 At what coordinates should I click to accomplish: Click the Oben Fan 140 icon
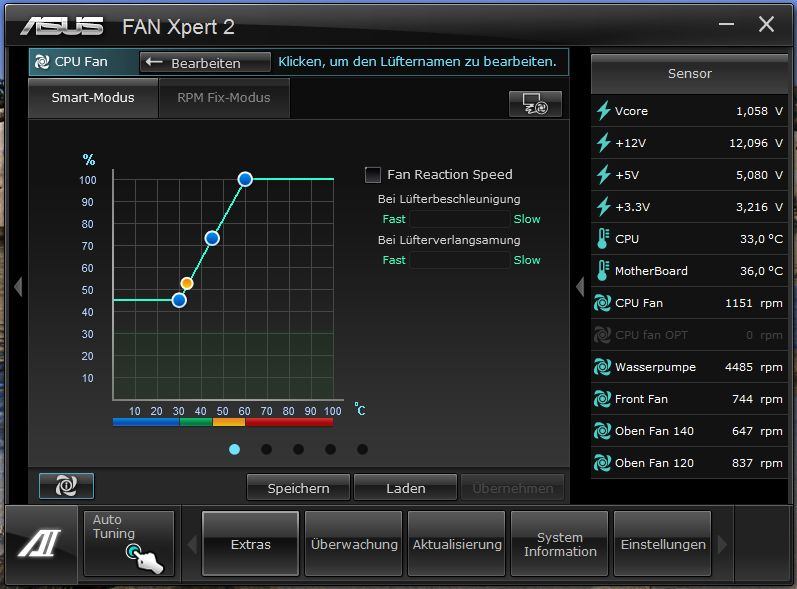click(602, 431)
